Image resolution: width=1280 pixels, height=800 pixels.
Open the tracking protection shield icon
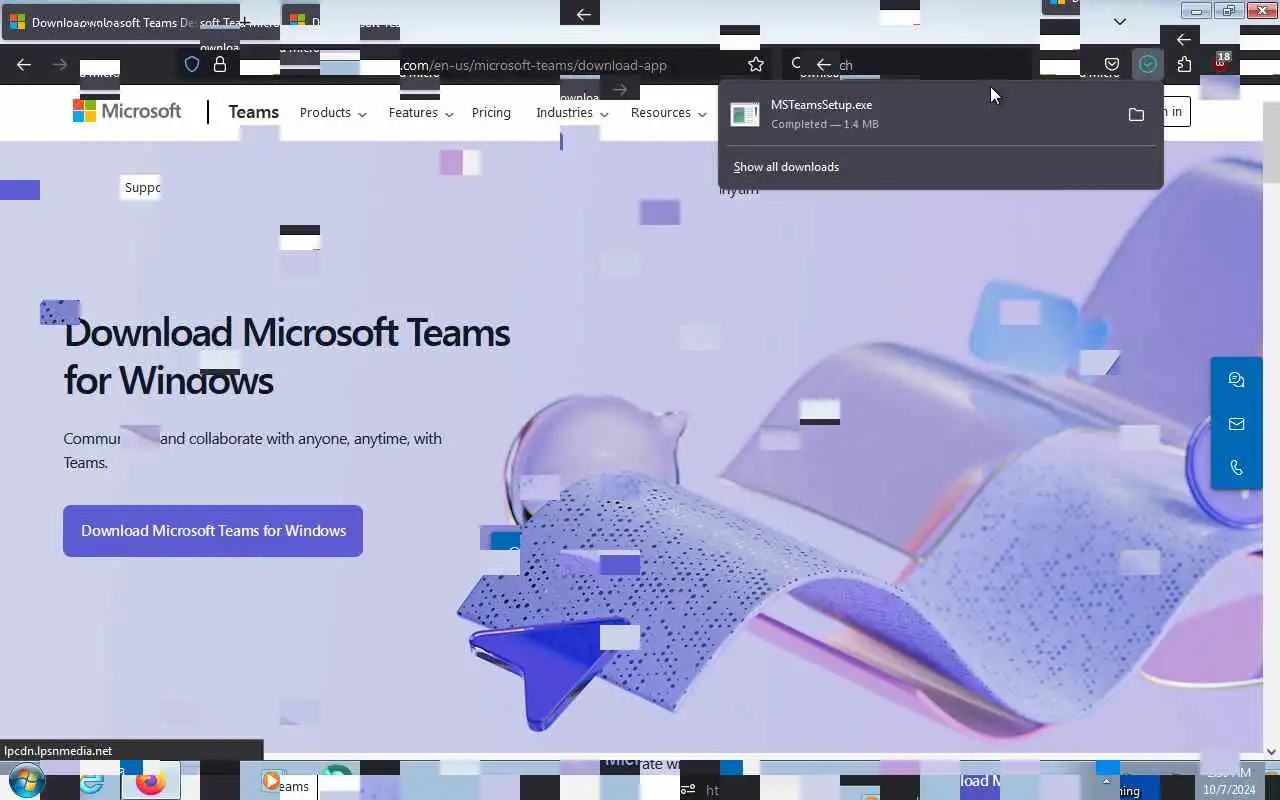192,65
